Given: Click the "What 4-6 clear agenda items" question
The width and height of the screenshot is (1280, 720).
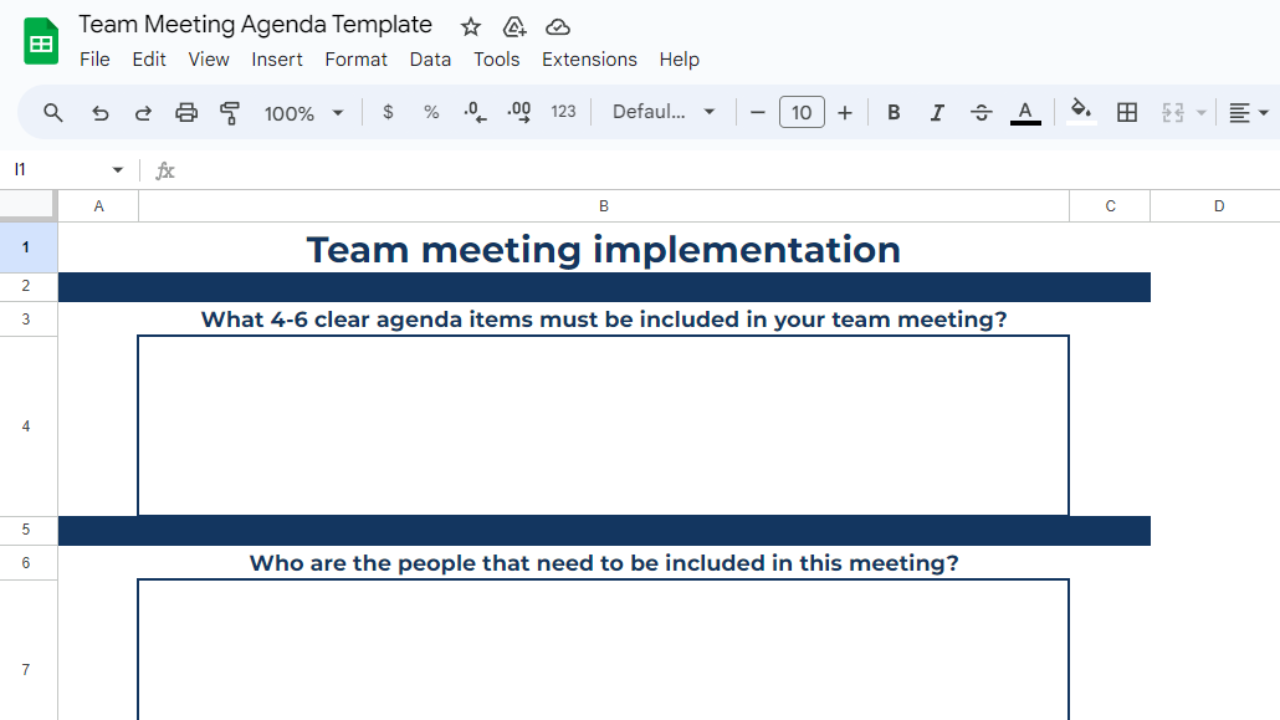Looking at the screenshot, I should tap(604, 319).
